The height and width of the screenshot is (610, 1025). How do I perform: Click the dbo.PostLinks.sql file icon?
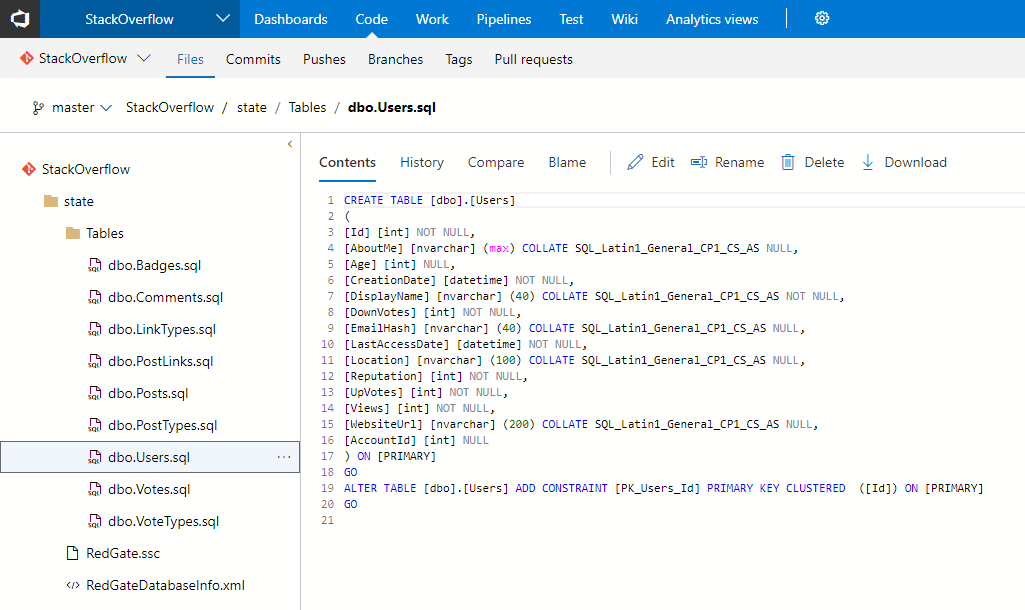95,361
